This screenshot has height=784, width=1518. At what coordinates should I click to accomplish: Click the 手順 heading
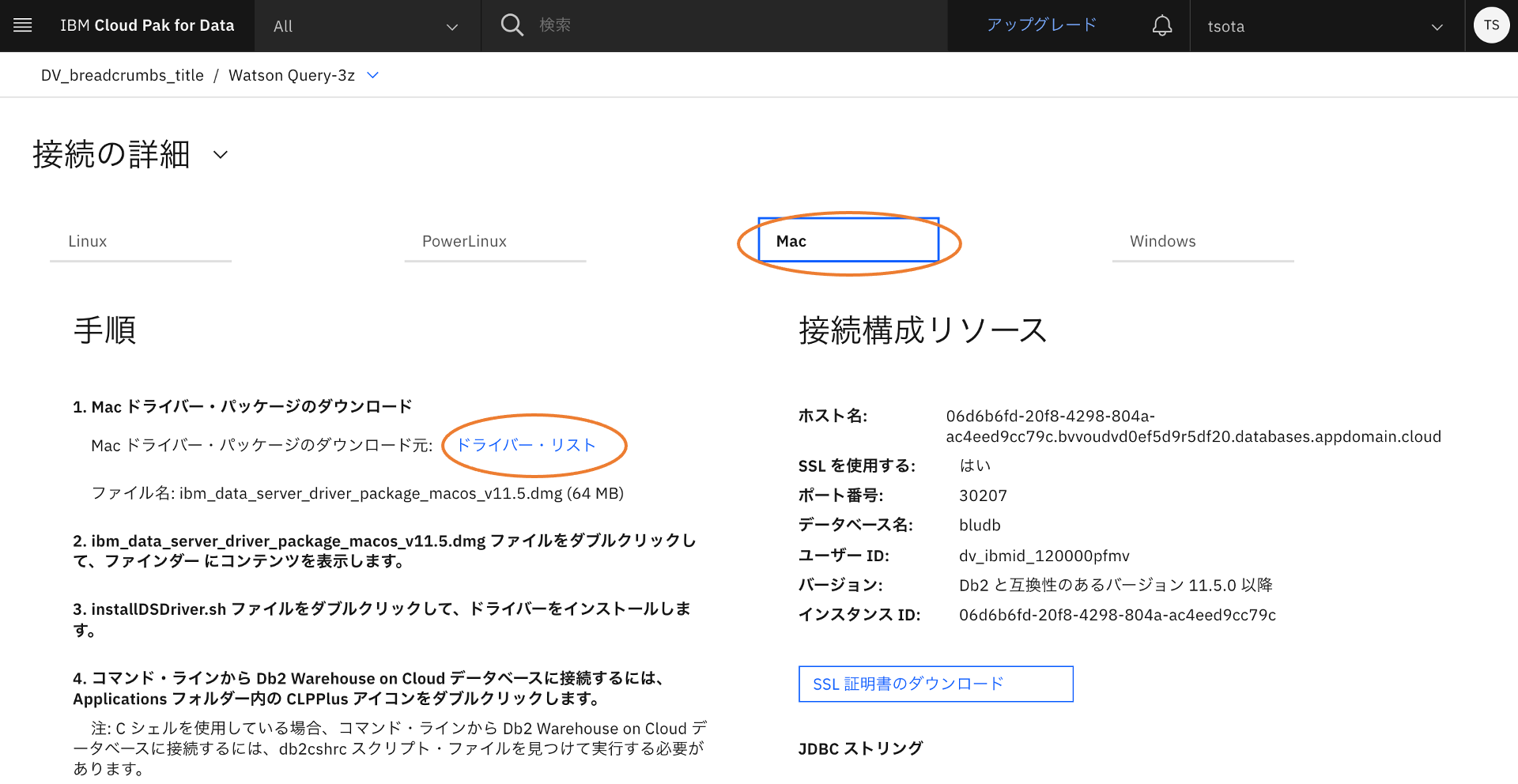(105, 330)
